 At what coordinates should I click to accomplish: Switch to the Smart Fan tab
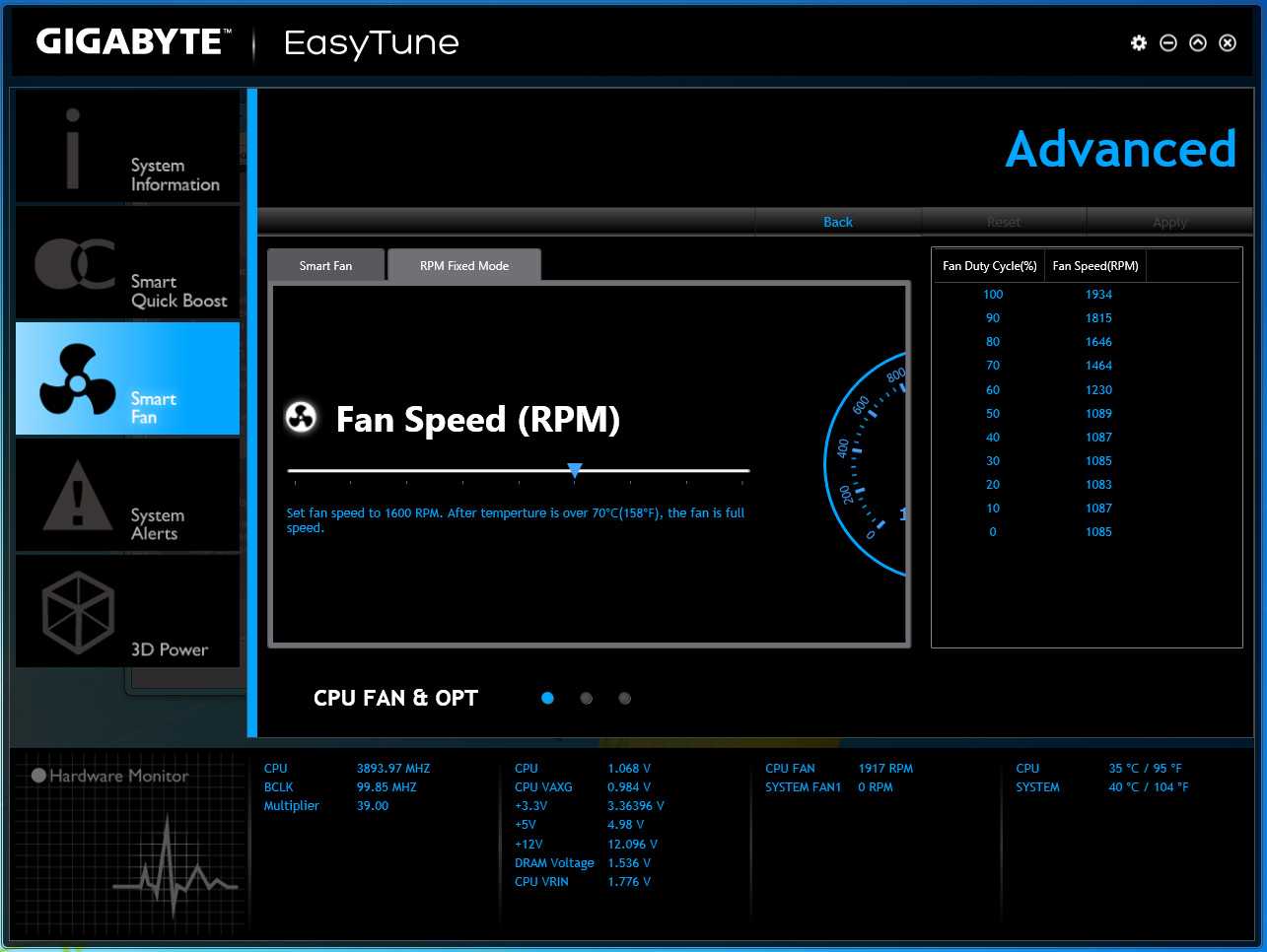(x=325, y=266)
